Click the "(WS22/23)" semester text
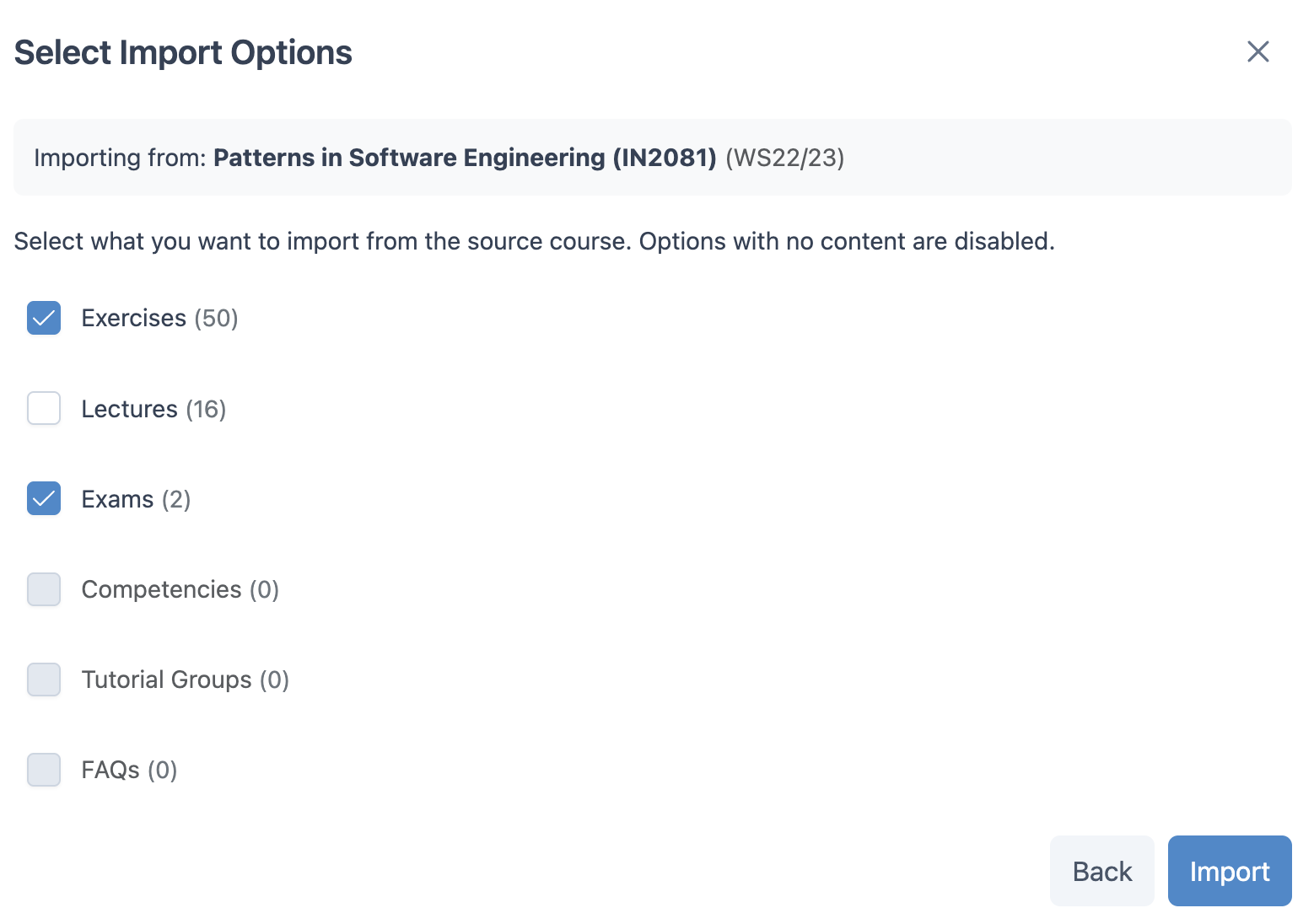Image resolution: width=1314 pixels, height=924 pixels. point(784,158)
